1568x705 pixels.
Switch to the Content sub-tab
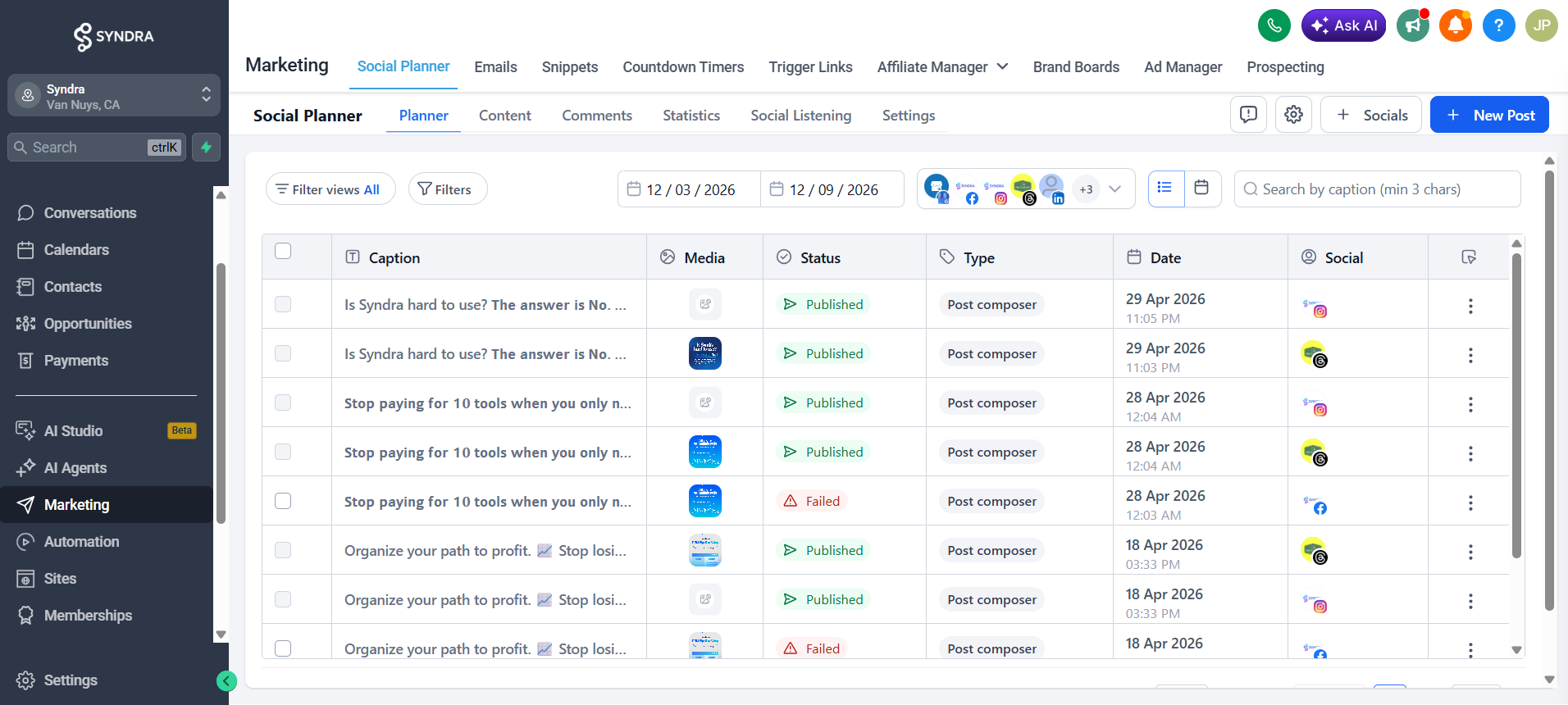[x=505, y=116]
